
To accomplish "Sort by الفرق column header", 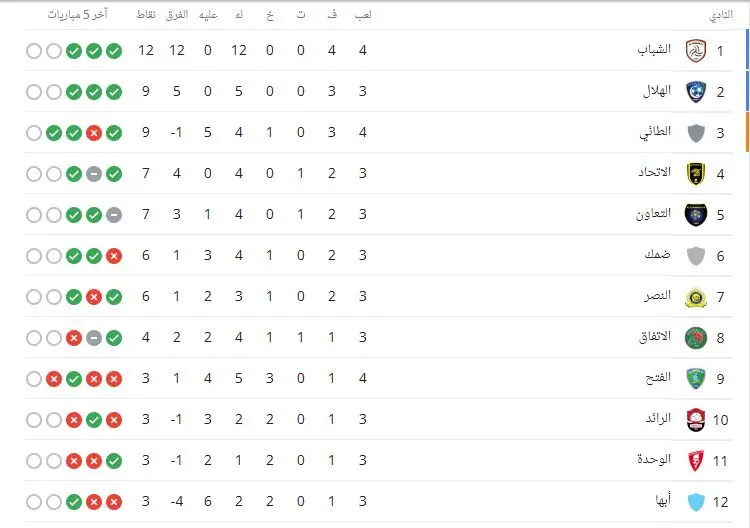I will tap(177, 15).
